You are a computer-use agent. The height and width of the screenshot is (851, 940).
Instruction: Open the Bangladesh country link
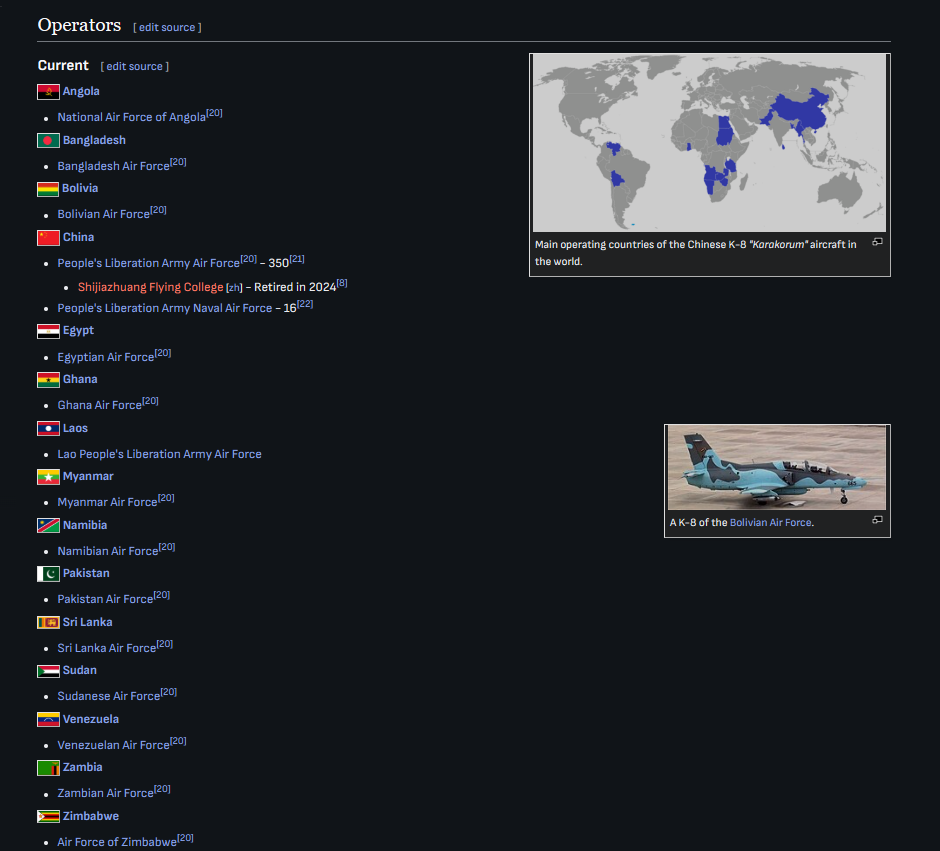pos(94,140)
